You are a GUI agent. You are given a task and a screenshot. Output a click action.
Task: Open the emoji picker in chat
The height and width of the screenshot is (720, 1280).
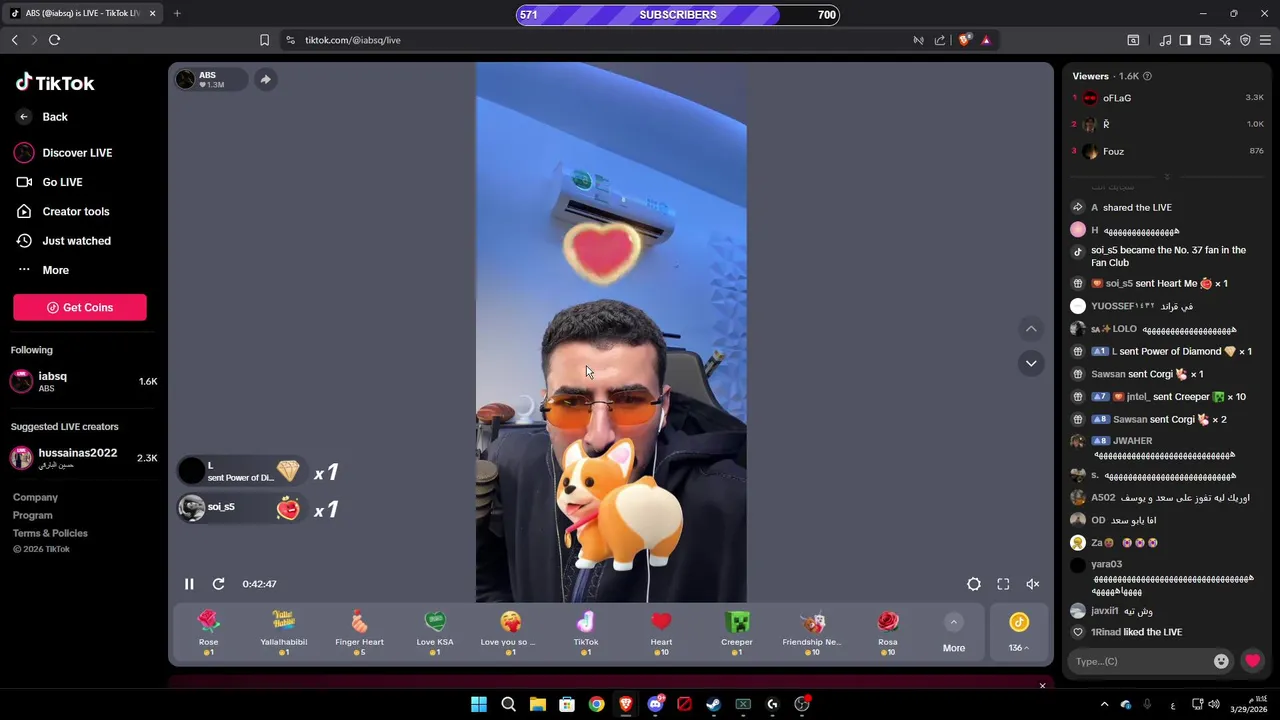coord(1221,661)
